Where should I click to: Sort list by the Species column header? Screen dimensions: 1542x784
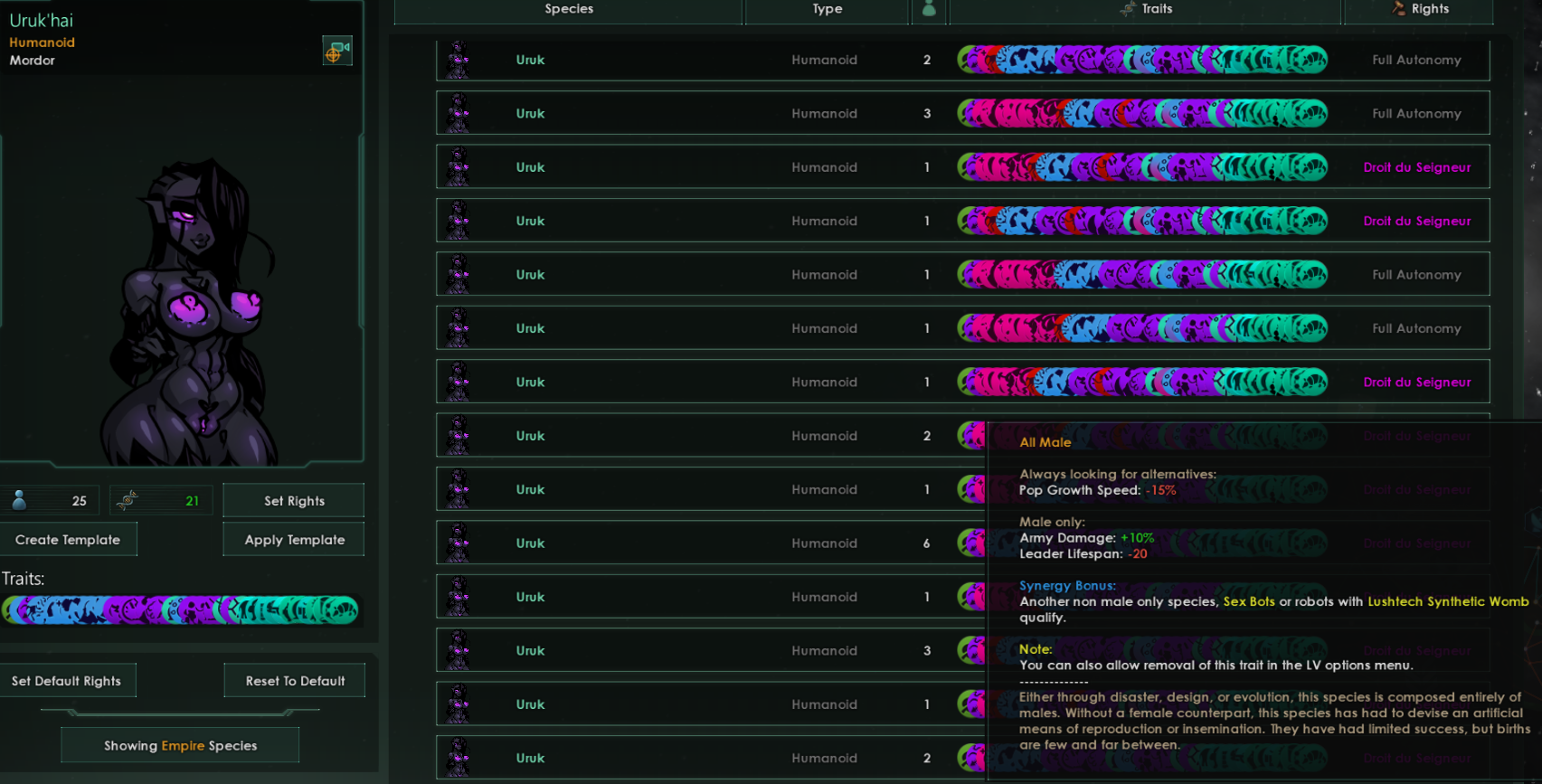pyautogui.click(x=569, y=9)
